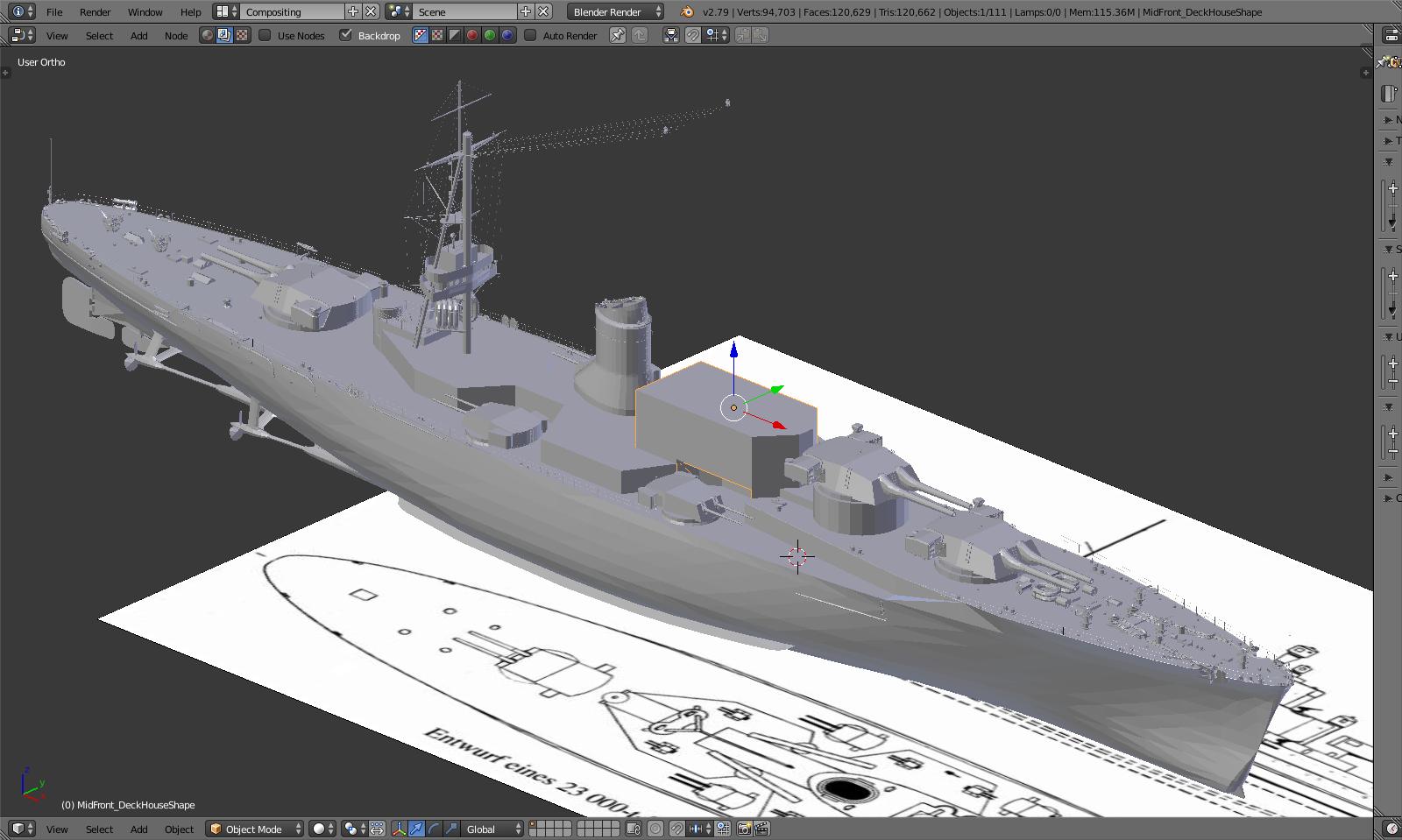Screen dimensions: 1402x840
Task: Click the pin node tree icon
Action: (x=618, y=36)
